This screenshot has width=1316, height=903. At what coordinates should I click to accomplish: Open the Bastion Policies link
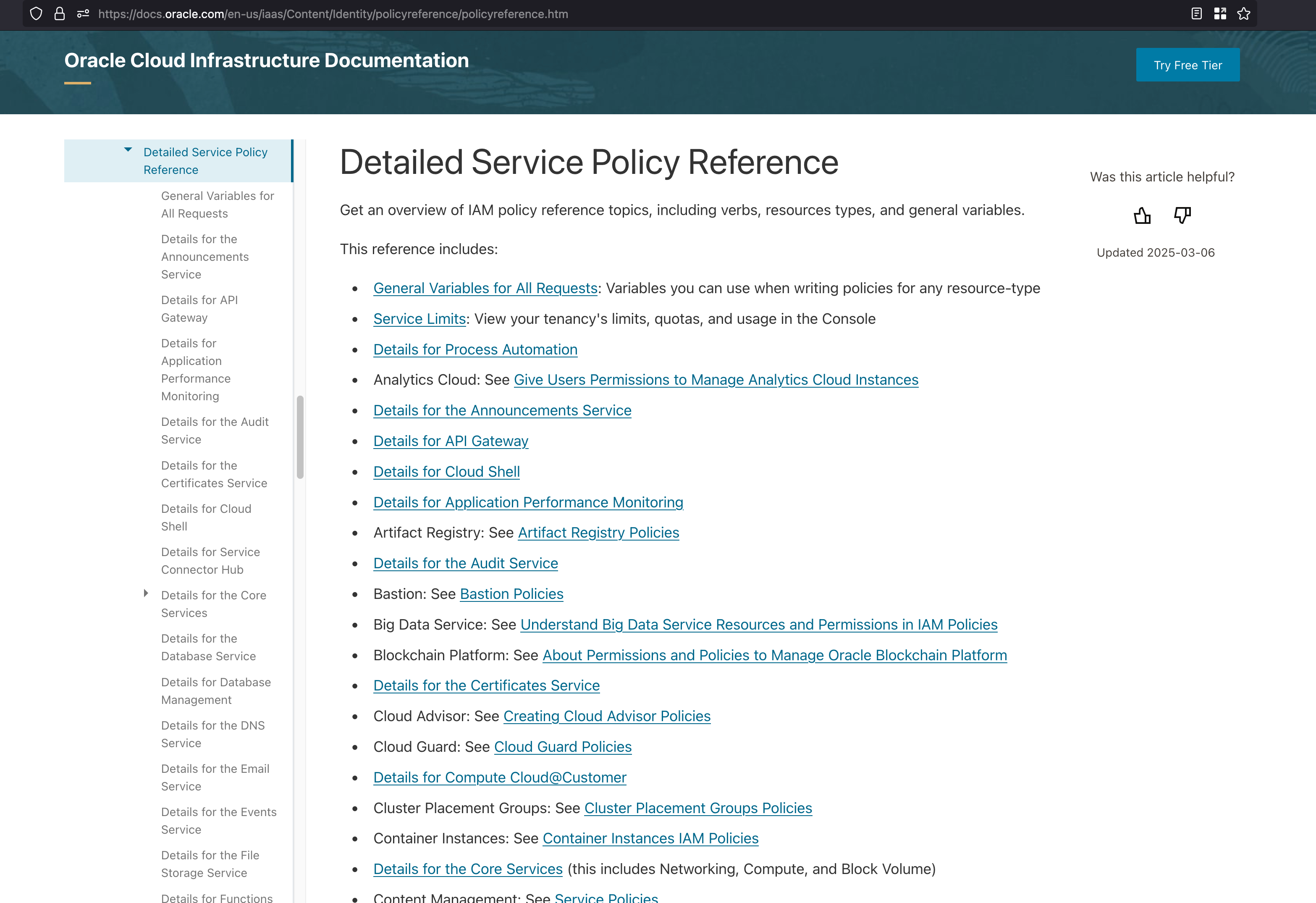511,594
